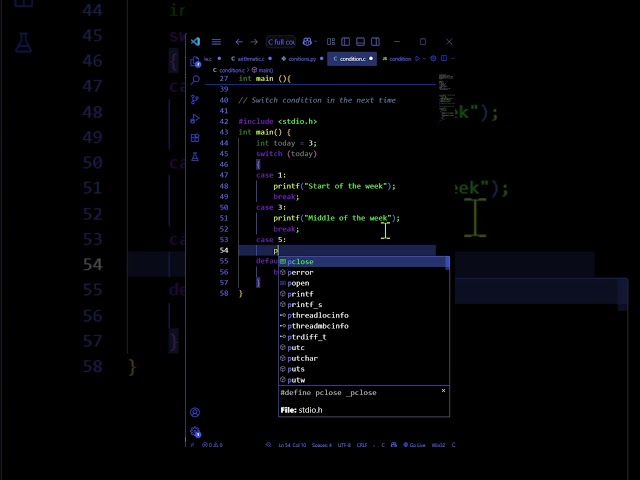Expand the run button dropdown arrow

click(x=424, y=59)
